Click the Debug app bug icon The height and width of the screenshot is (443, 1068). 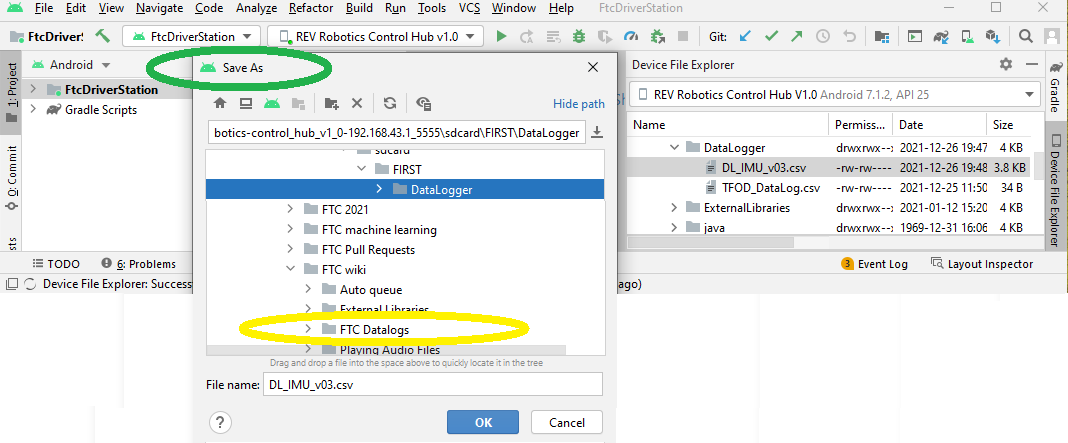[579, 36]
